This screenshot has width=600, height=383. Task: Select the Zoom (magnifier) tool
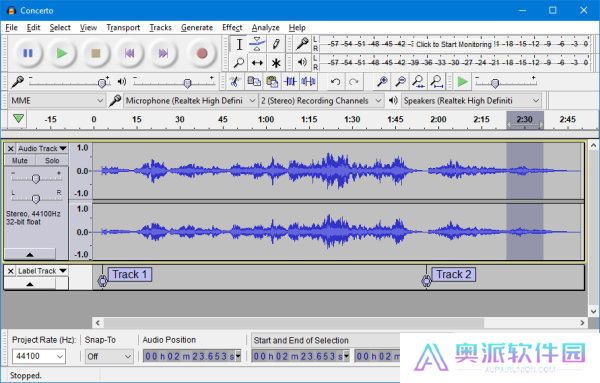[239, 62]
